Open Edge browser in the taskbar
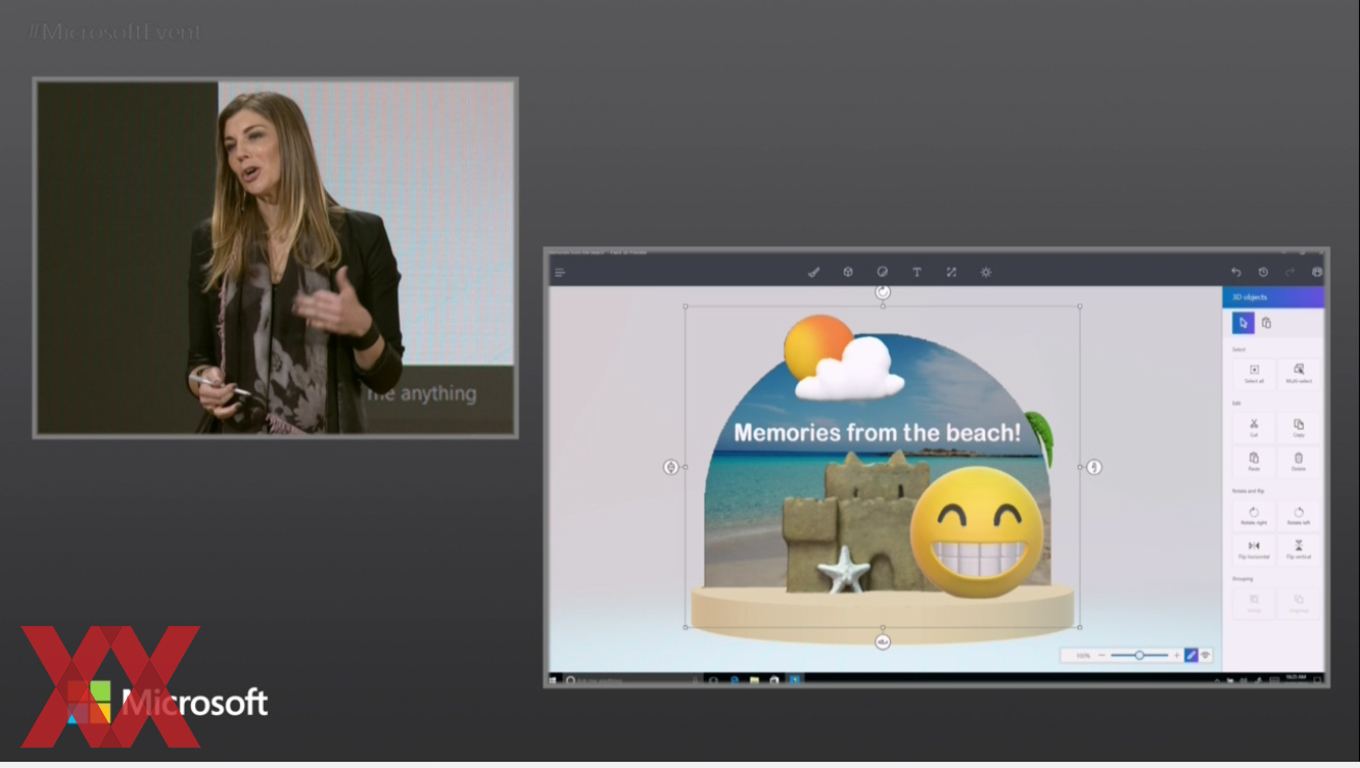1360x768 pixels. tap(734, 680)
